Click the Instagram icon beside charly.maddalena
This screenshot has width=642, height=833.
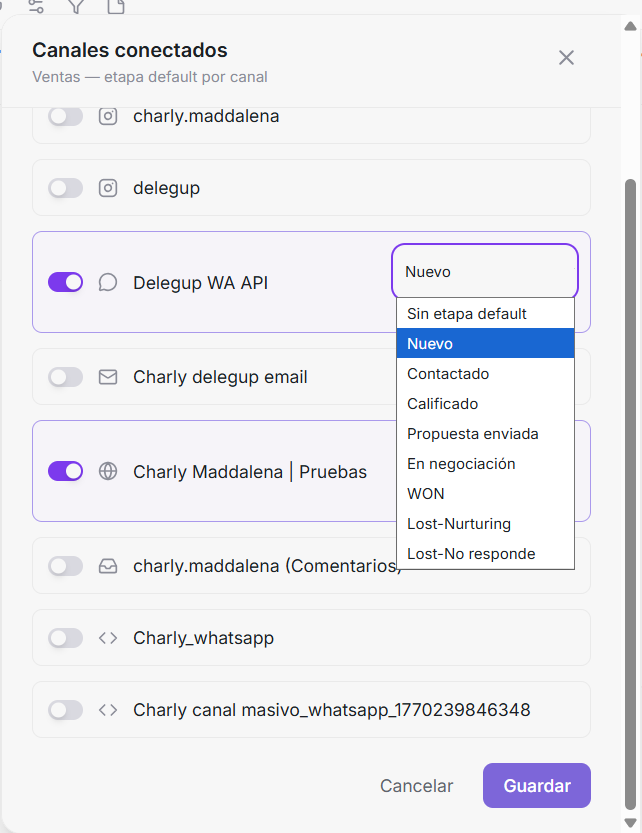pos(108,116)
